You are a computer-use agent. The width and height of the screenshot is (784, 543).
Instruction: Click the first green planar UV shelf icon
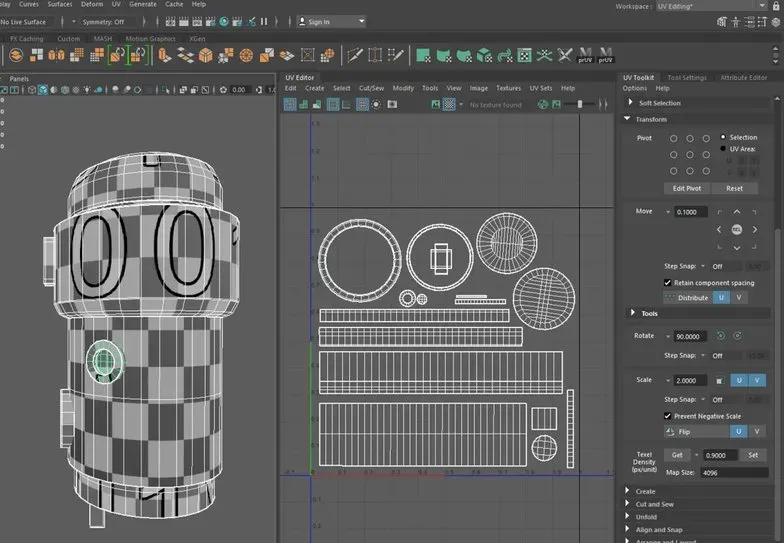point(424,55)
